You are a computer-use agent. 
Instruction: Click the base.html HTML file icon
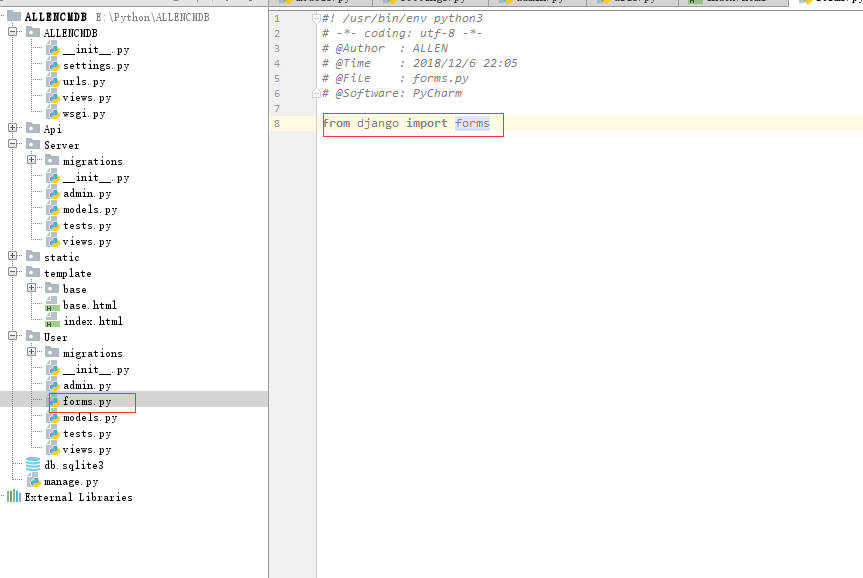click(52, 305)
